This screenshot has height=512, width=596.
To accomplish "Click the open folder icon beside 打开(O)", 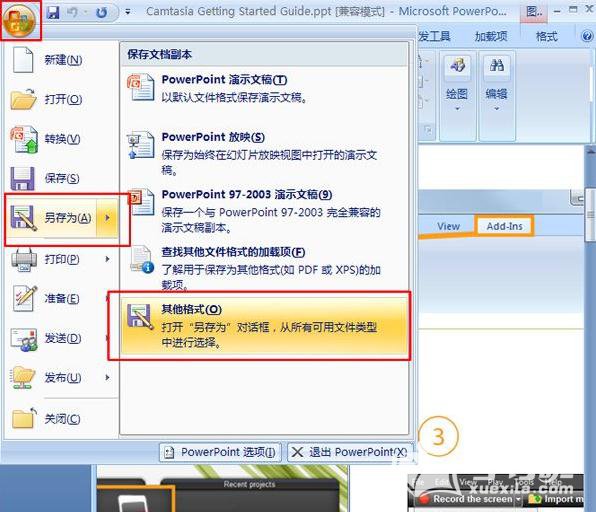I will point(23,99).
